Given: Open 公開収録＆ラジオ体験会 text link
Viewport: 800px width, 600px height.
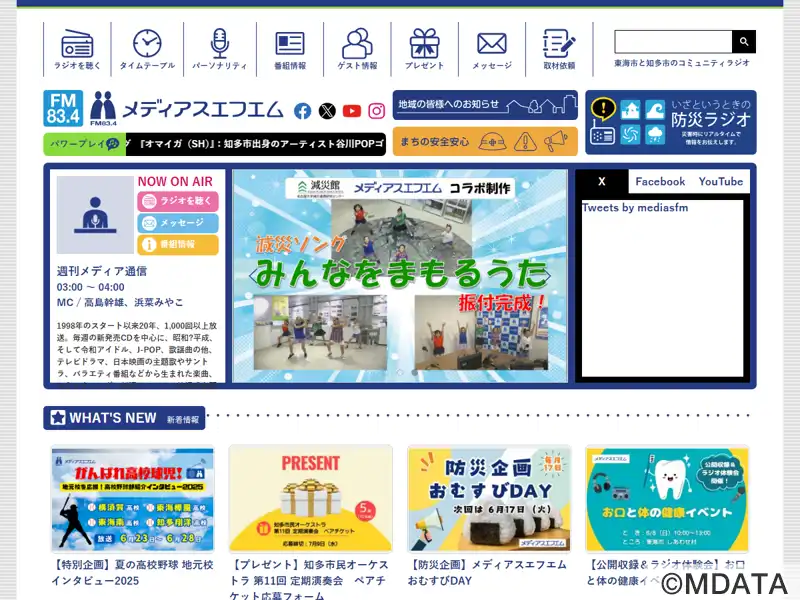Looking at the screenshot, I should click(x=666, y=572).
